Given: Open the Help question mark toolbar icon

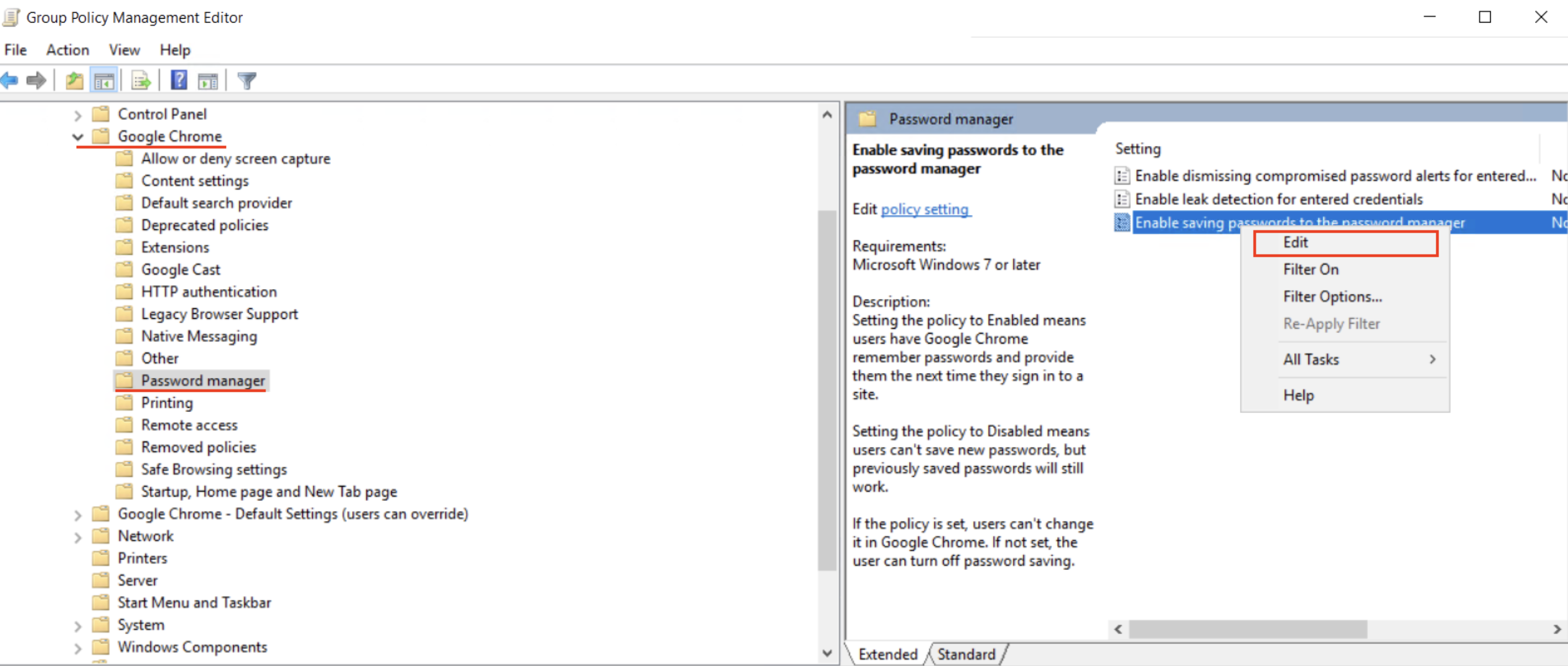Looking at the screenshot, I should point(179,80).
